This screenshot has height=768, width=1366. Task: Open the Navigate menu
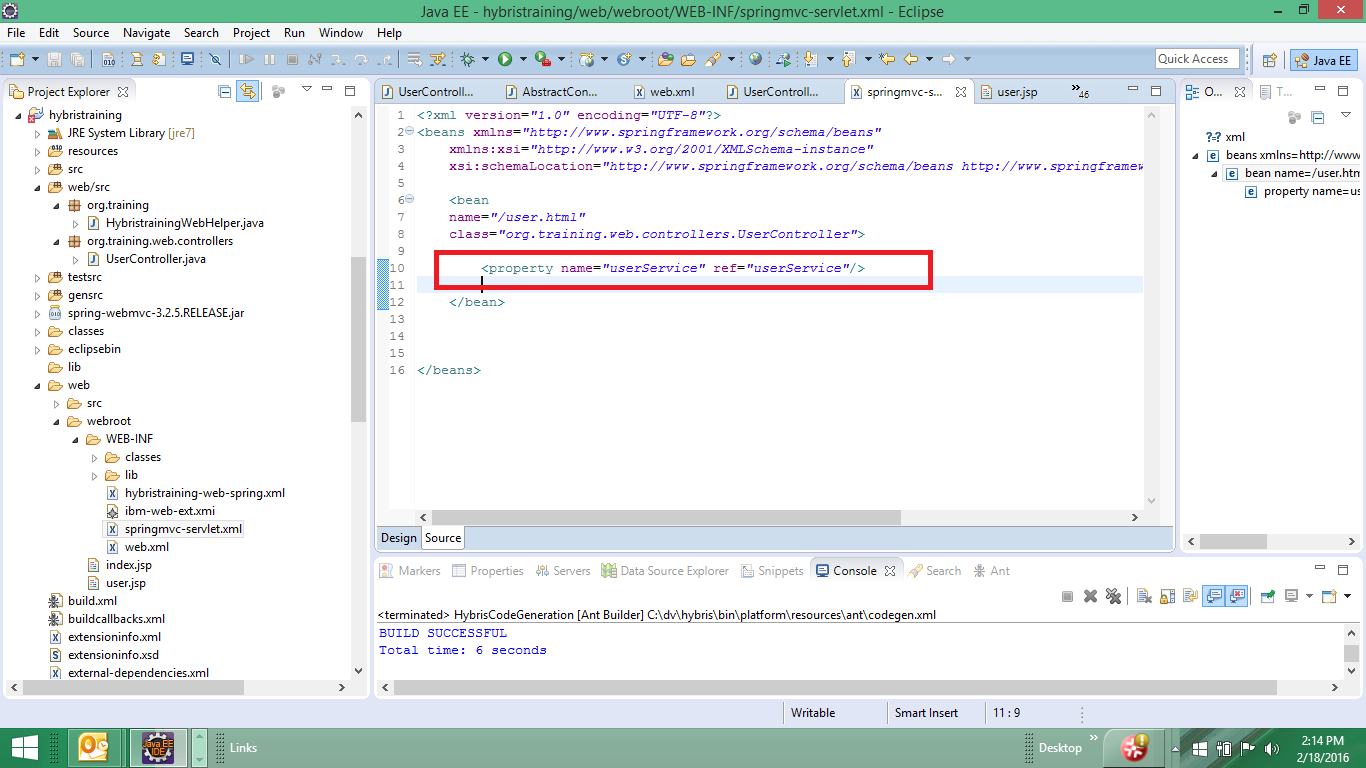(x=146, y=32)
